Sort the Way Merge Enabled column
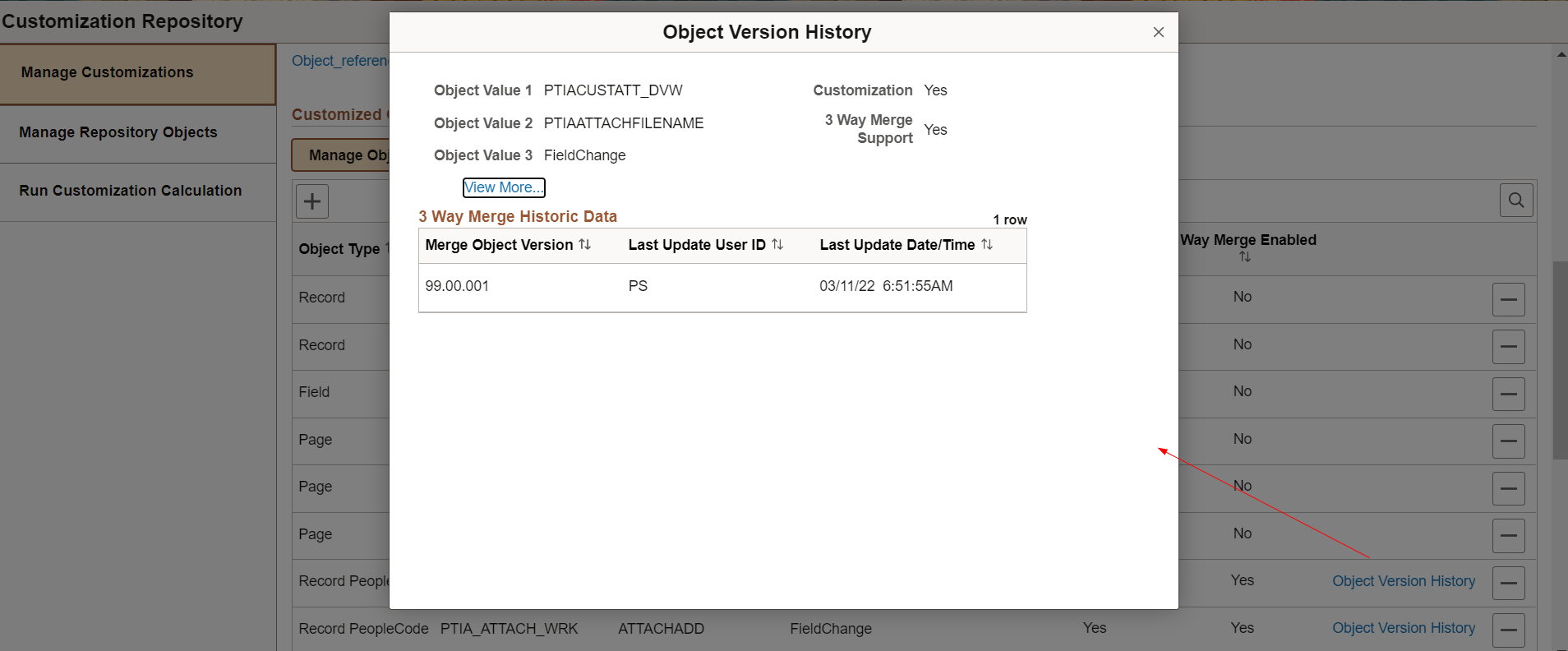This screenshot has height=651, width=1568. pos(1245,257)
